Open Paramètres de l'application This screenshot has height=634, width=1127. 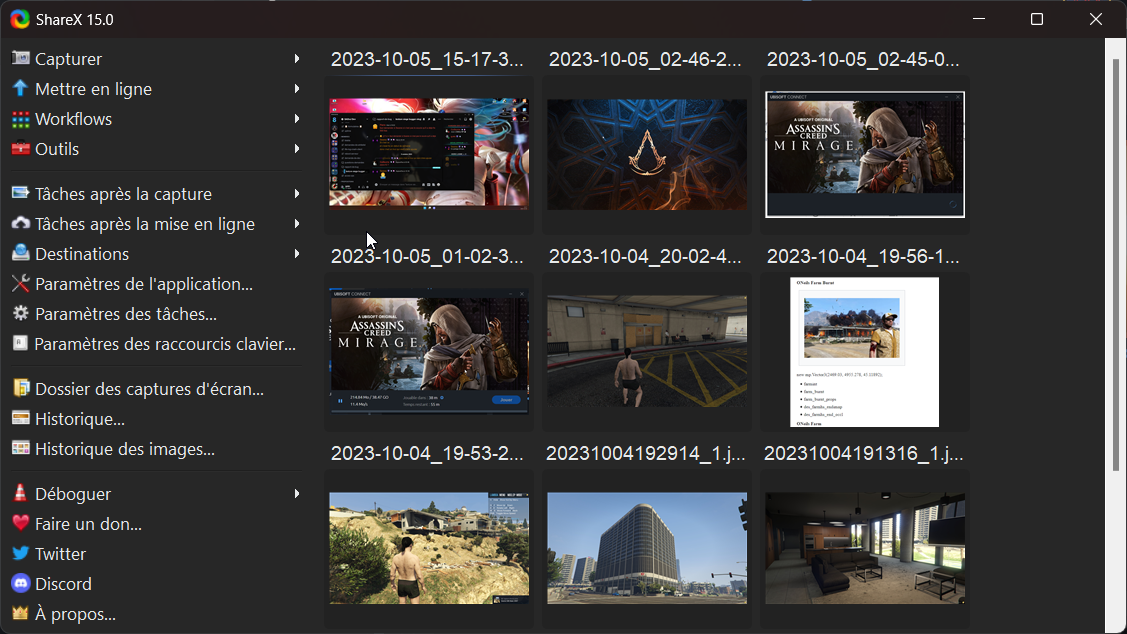click(x=143, y=284)
